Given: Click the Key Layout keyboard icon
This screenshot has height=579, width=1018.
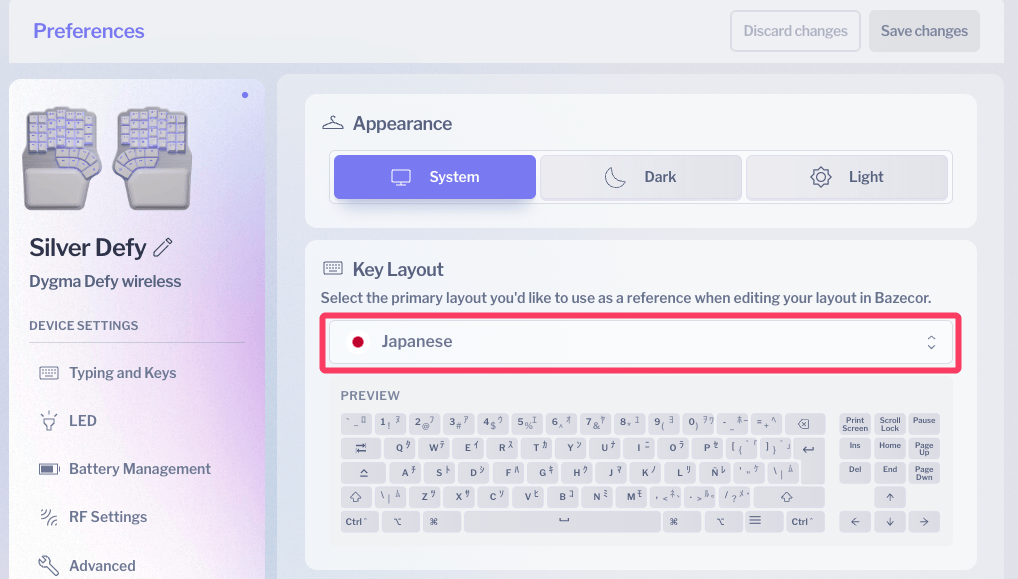Looking at the screenshot, I should (x=333, y=269).
